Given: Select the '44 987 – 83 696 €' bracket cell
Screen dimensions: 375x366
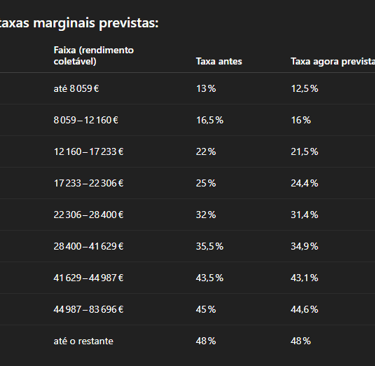Looking at the screenshot, I should [x=88, y=309].
